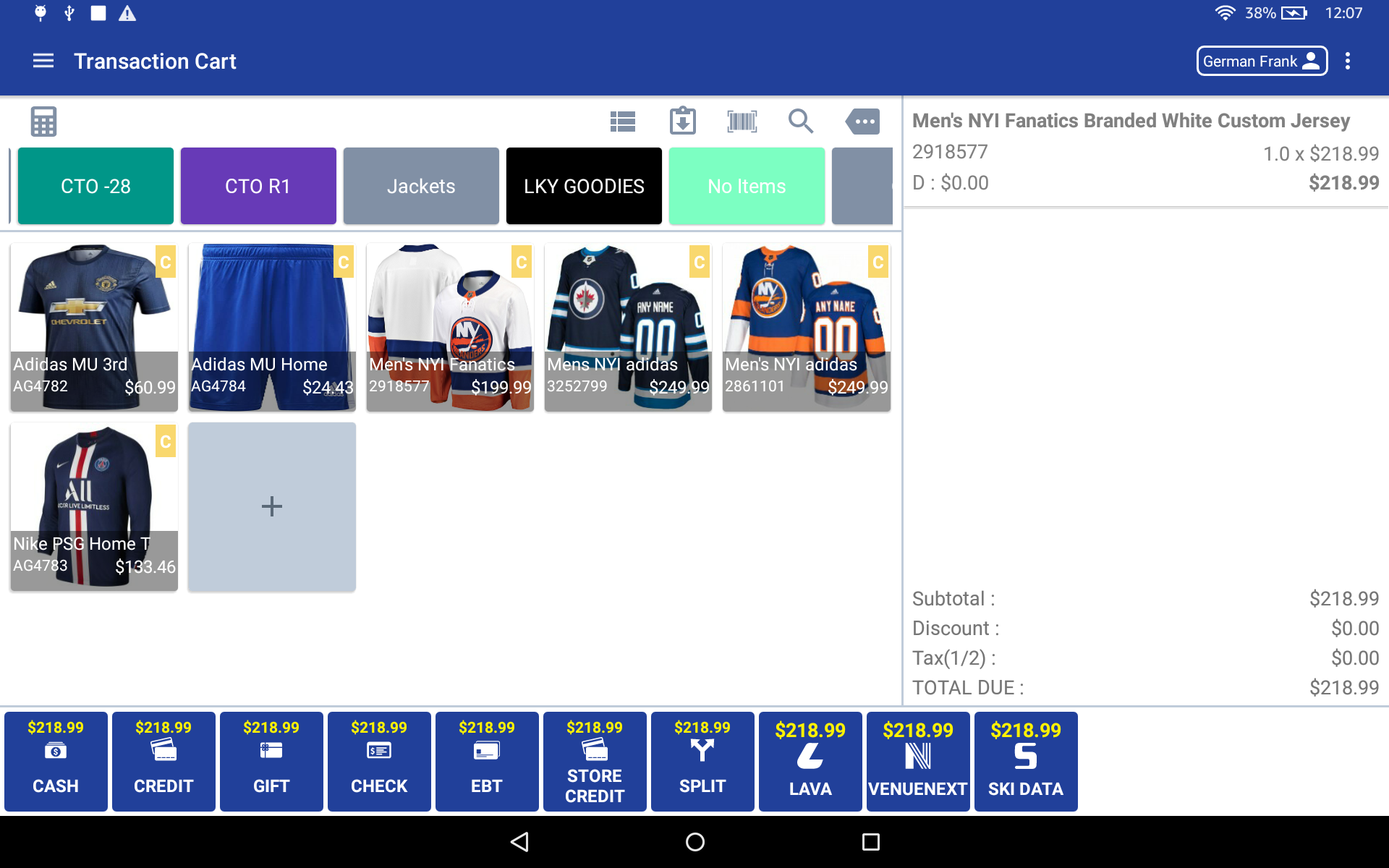
Task: Tap C badge on item 3252799 tile
Action: 700,262
